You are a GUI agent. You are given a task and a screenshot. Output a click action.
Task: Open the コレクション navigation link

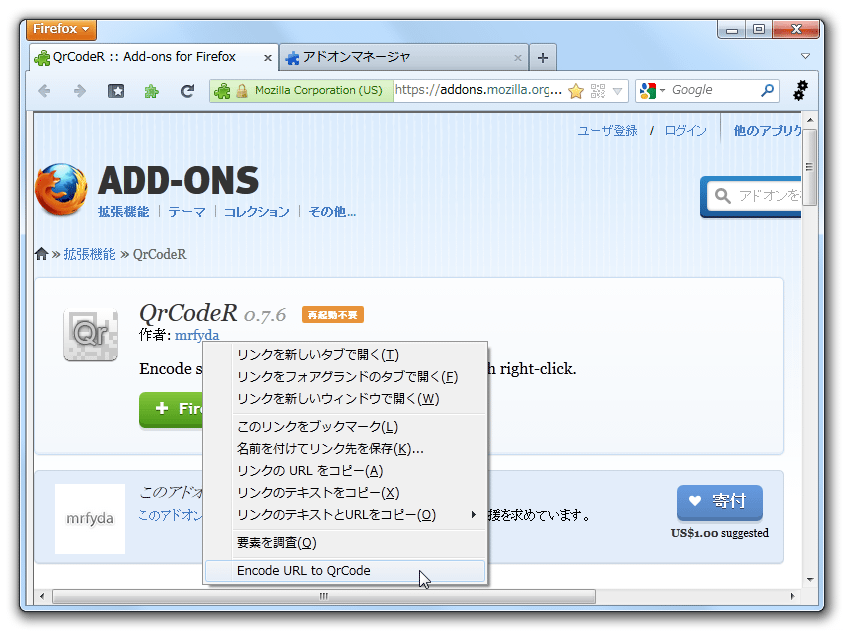[257, 212]
